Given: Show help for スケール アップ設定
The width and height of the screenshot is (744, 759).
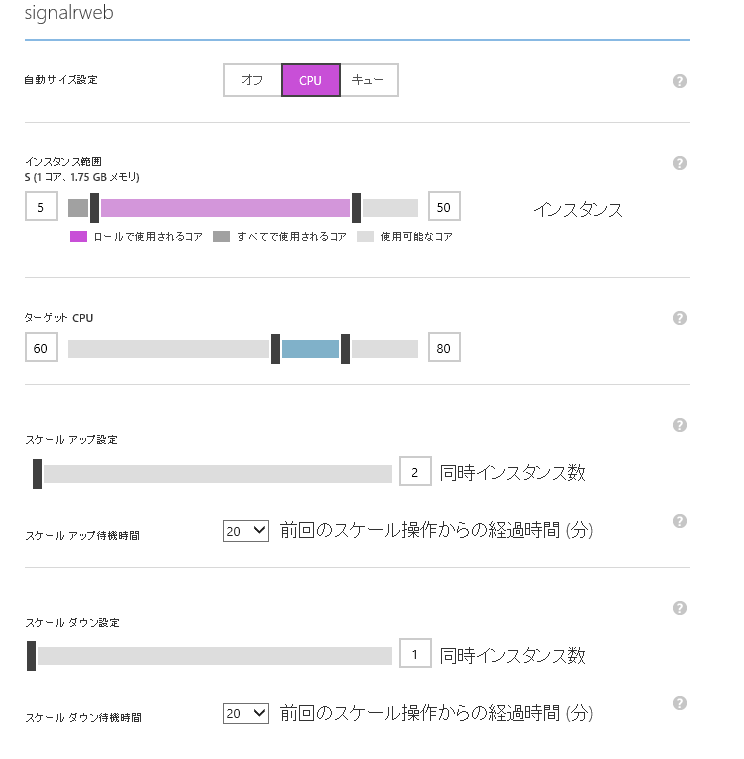Looking at the screenshot, I should [680, 425].
